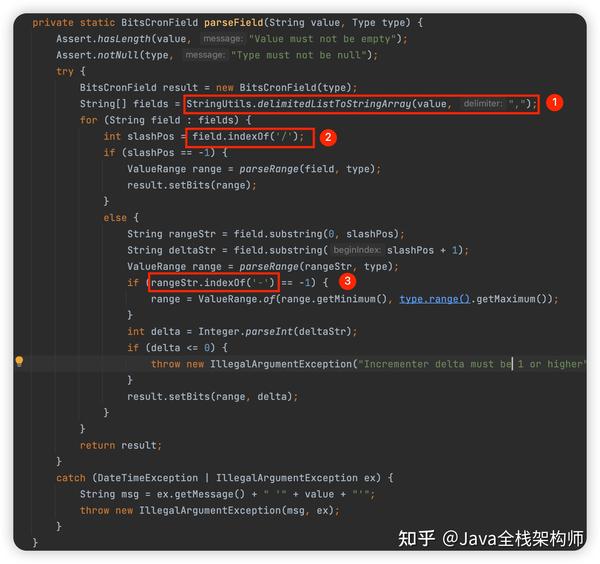The image size is (600, 564).
Task: Click the else keyword
Action: pos(115,218)
